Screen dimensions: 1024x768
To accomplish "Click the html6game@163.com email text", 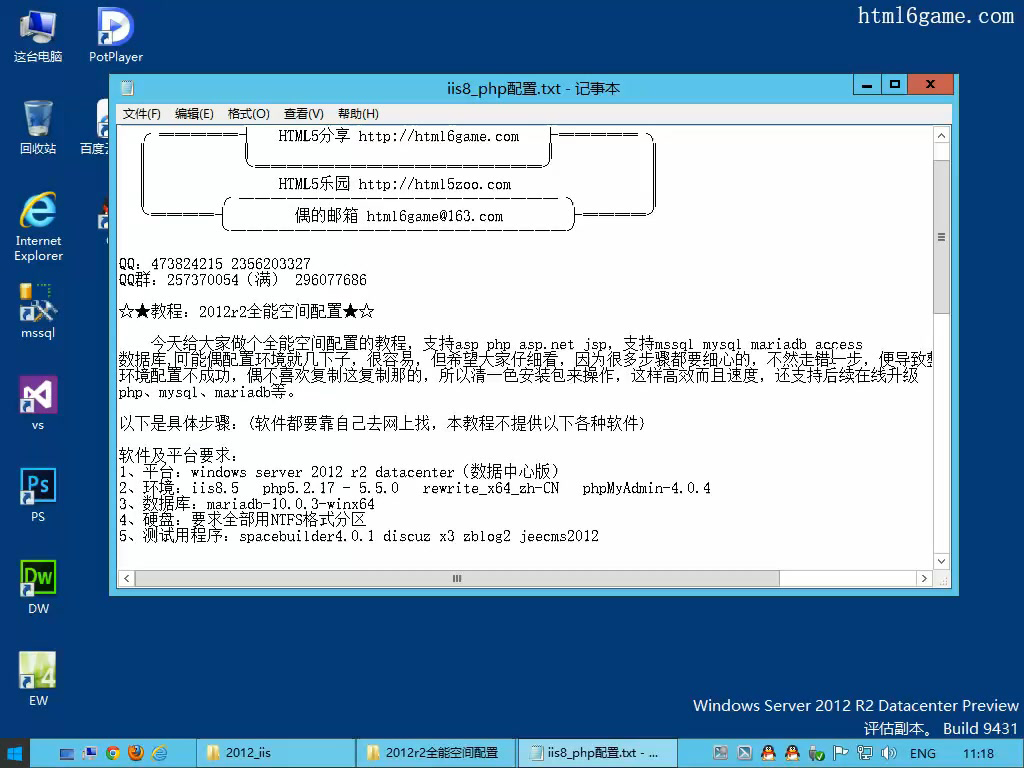I will point(435,216).
